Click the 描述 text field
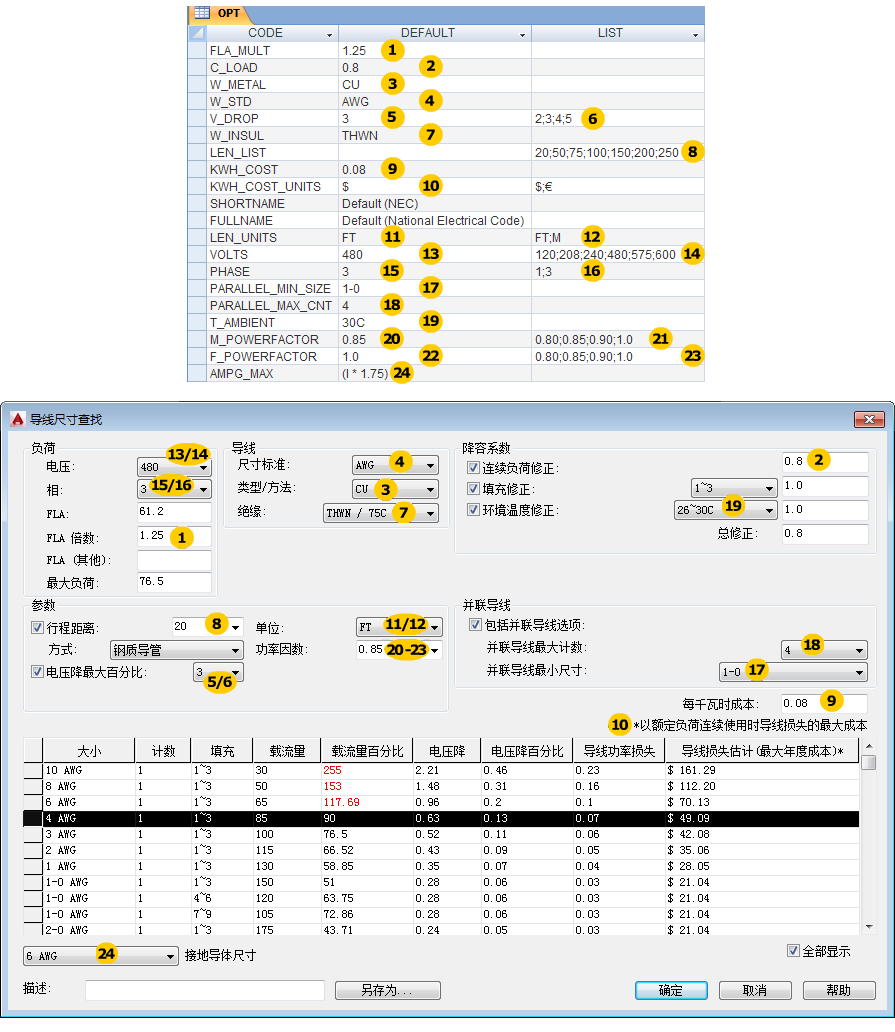Screen dimensions: 895x1032 point(205,989)
